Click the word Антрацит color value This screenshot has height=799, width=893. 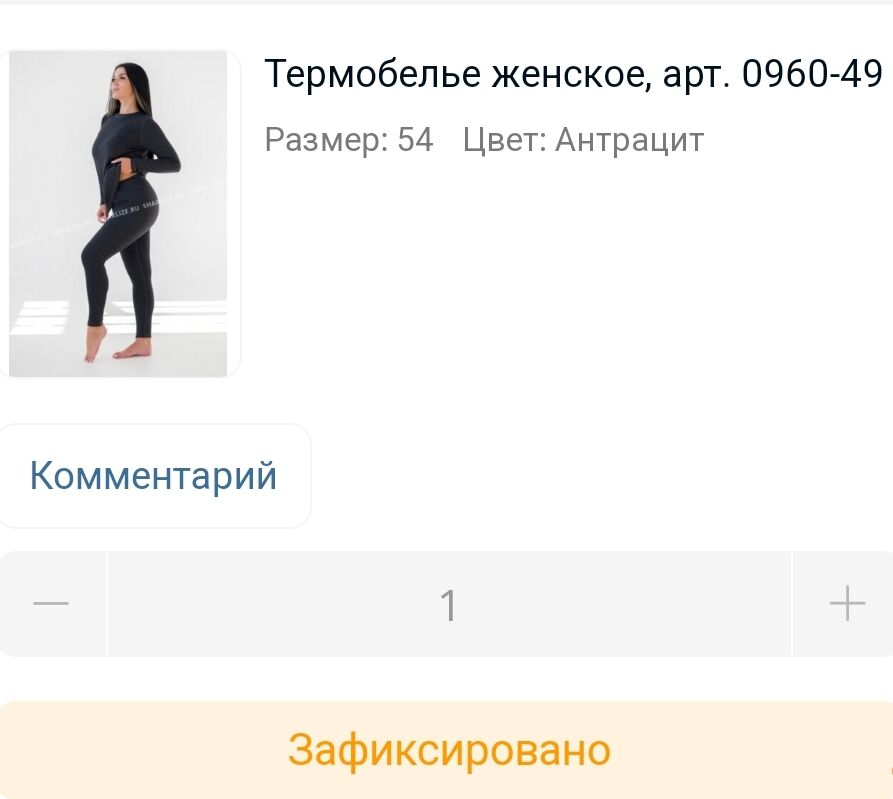tap(630, 140)
